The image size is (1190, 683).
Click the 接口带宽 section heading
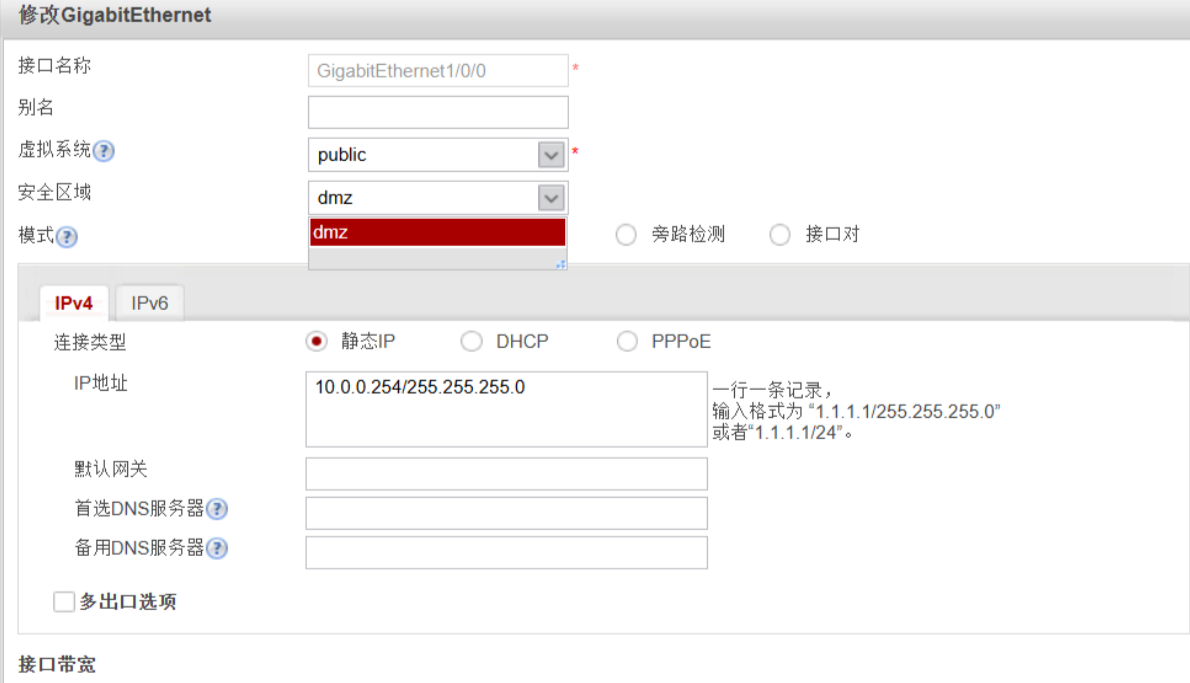[57, 665]
